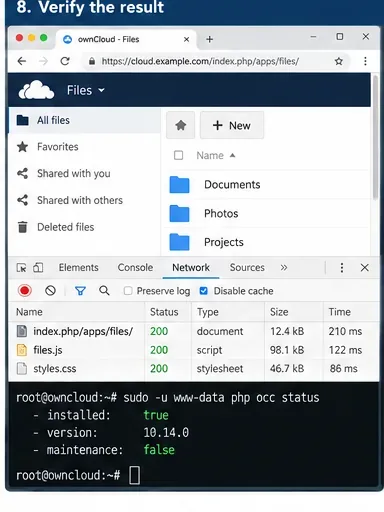Click the Favorites star icon
Screen dimensions: 384x512
click(22, 147)
